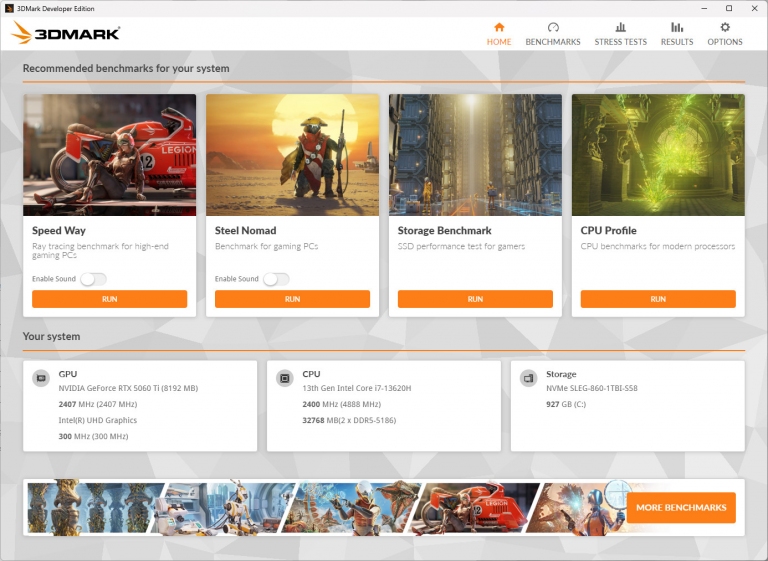Click the Intel(R) UHD Graphics text

tap(97, 420)
